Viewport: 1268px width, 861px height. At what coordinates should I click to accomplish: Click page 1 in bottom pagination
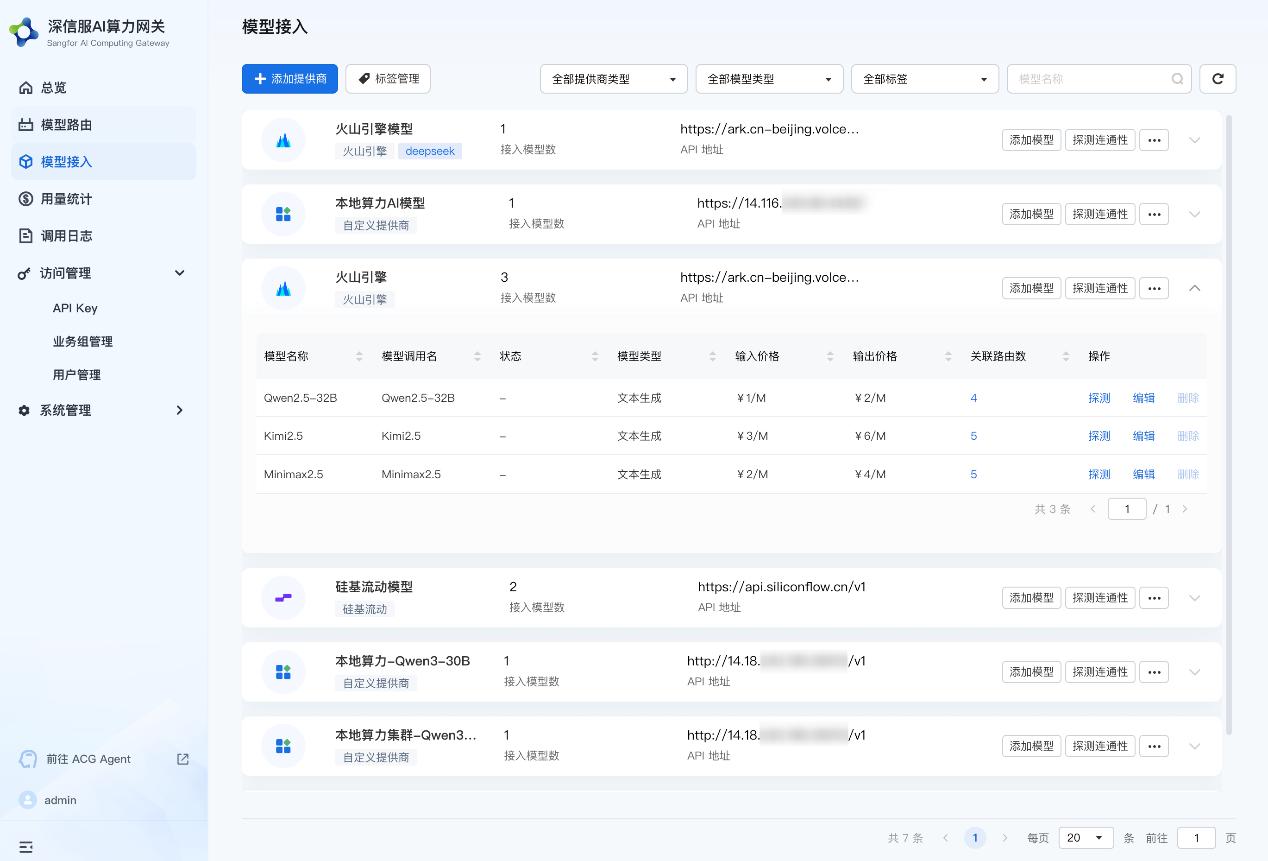975,838
